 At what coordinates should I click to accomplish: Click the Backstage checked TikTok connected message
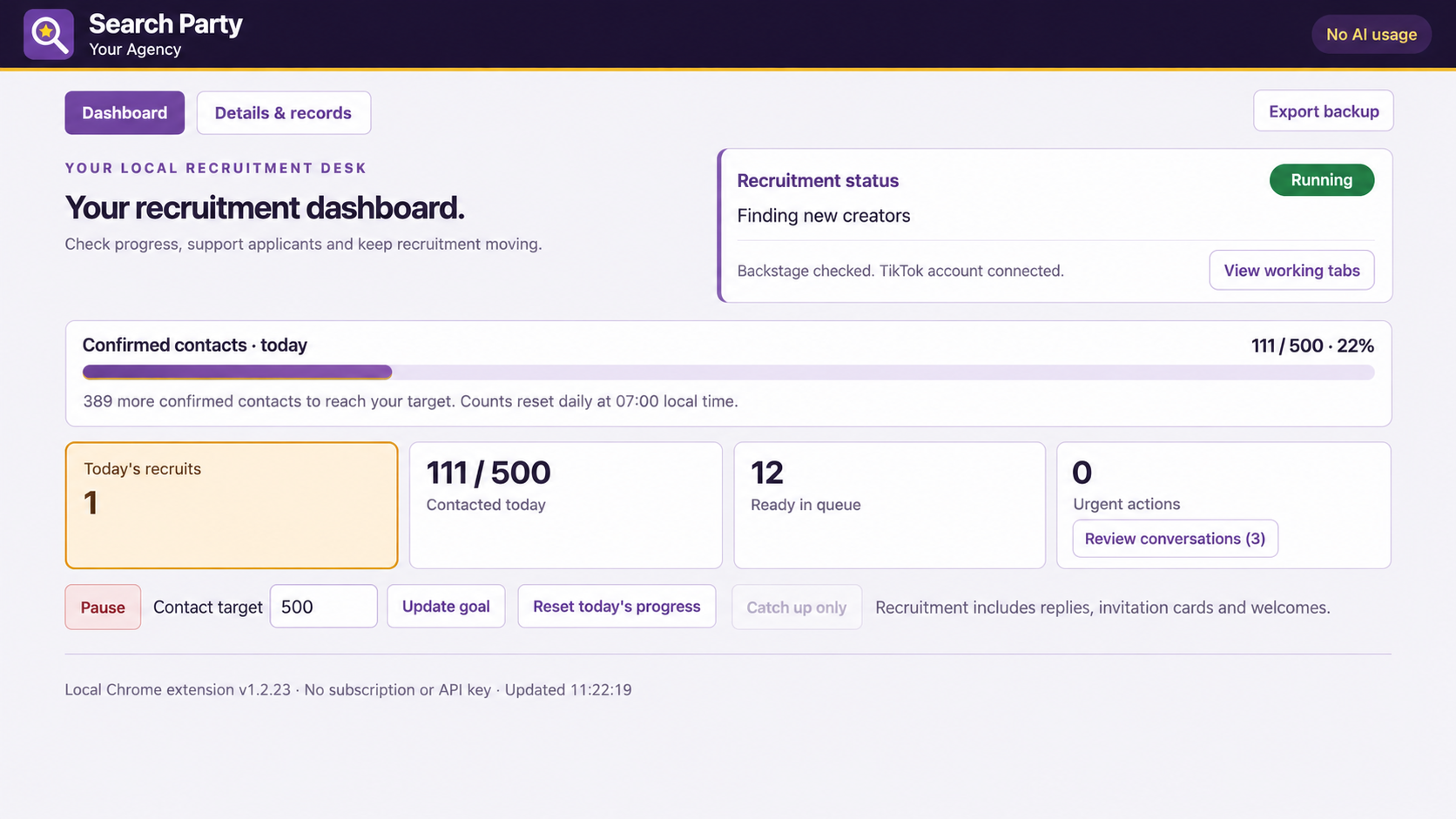(900, 271)
